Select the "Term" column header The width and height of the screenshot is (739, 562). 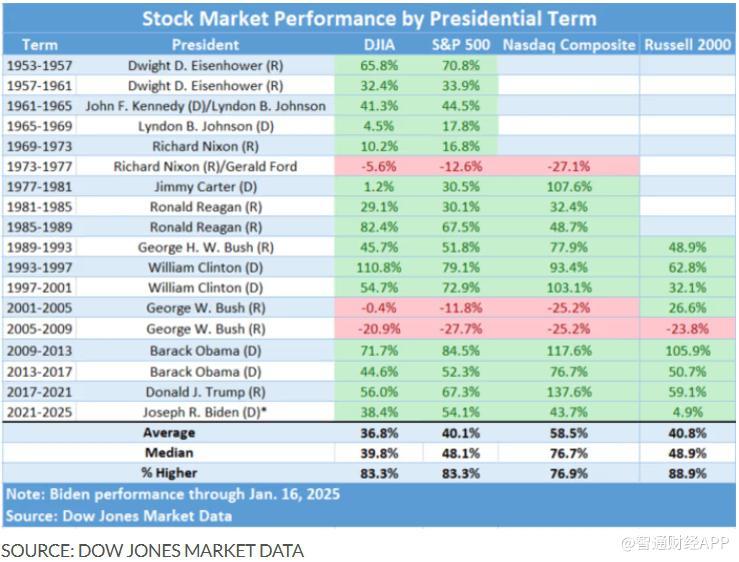40,45
